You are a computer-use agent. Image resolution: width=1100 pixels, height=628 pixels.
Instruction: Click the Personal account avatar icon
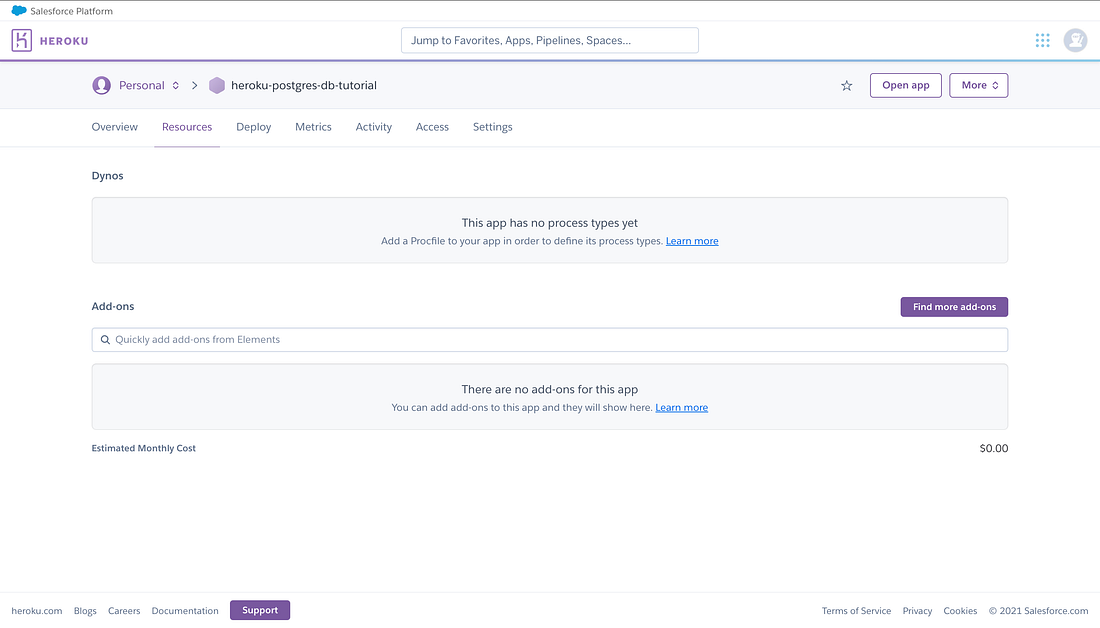click(101, 85)
